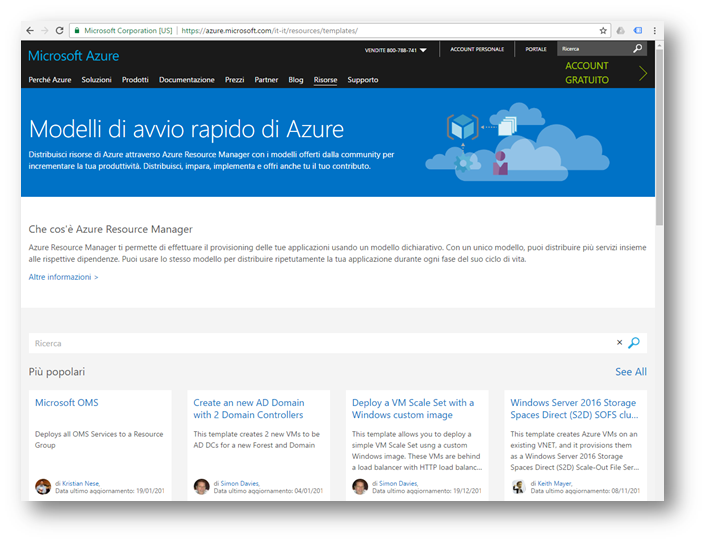The image size is (706, 543).
Task: Click the Risorse nav item
Action: click(x=325, y=80)
